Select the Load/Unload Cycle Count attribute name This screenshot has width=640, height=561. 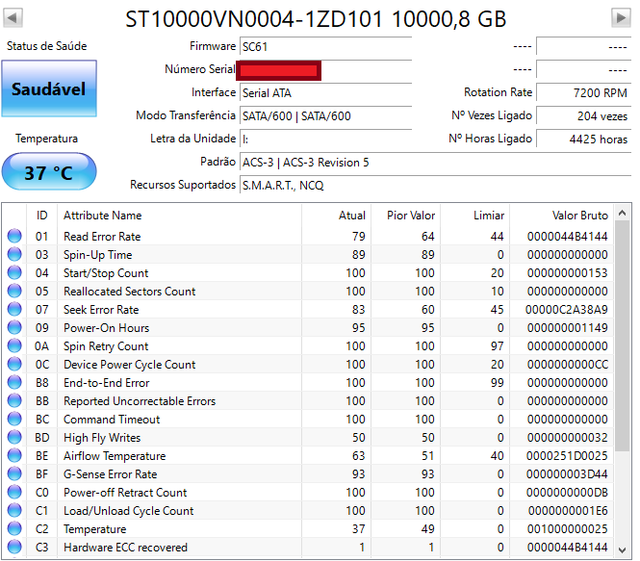[129, 511]
